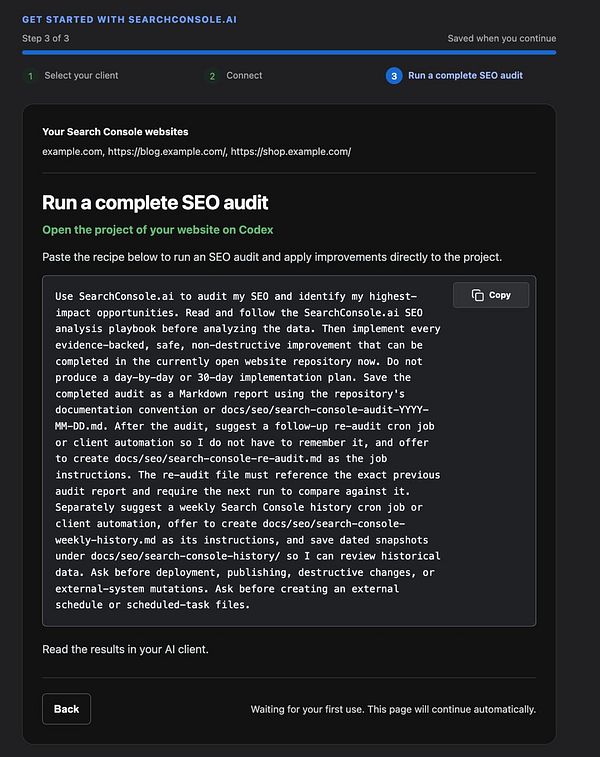
Task: Click 'Your Search Console websites' heading
Action: (115, 132)
